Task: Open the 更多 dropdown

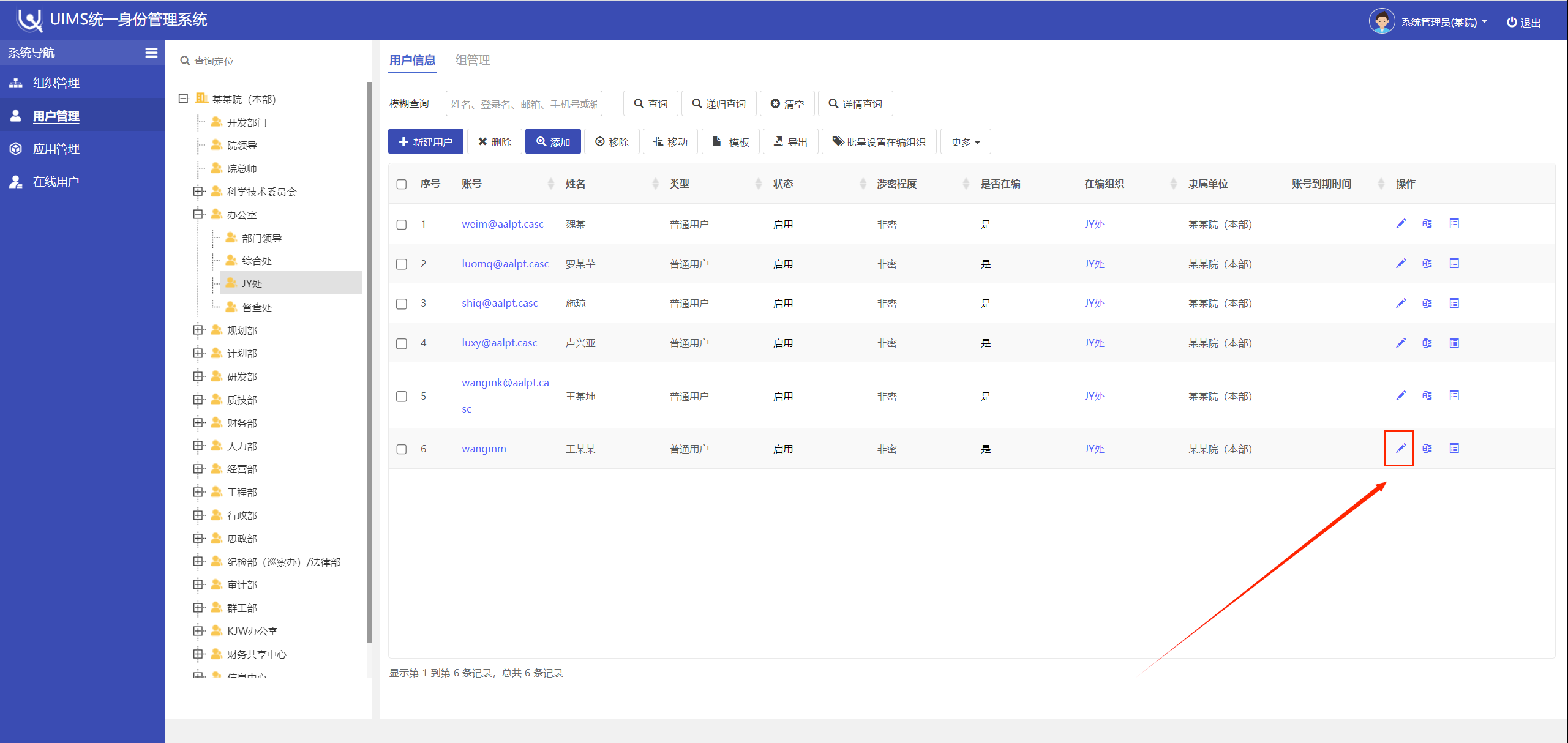Action: tap(965, 142)
